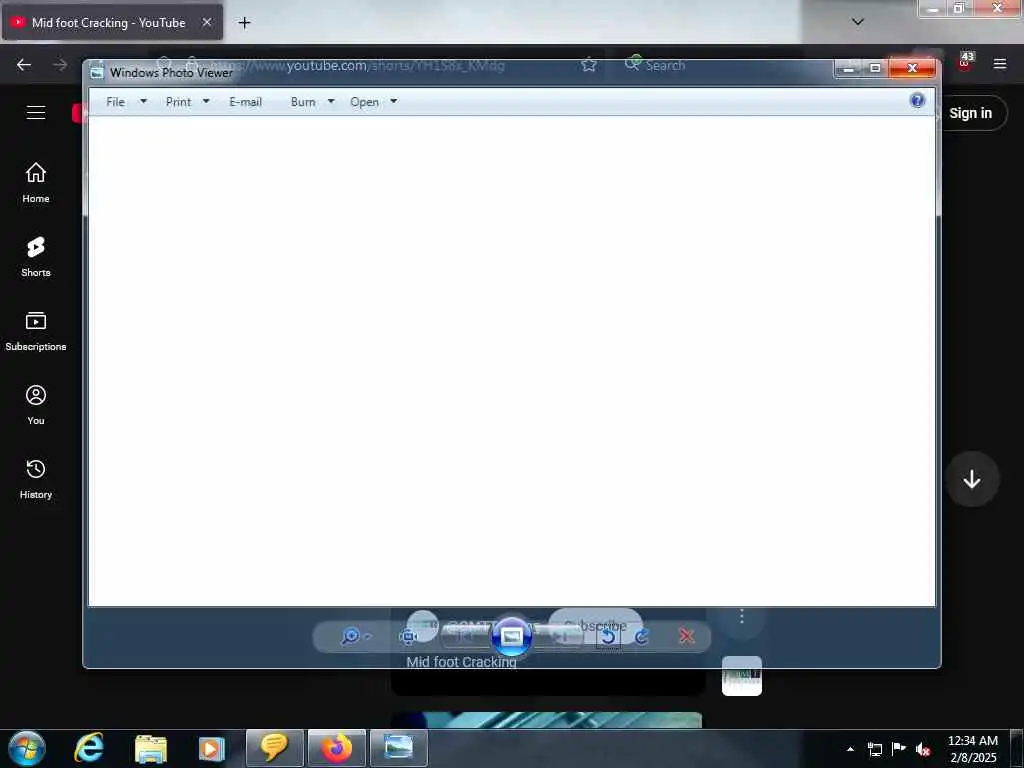
Task: Open the clock showing 12:34 AM
Action: point(973,749)
